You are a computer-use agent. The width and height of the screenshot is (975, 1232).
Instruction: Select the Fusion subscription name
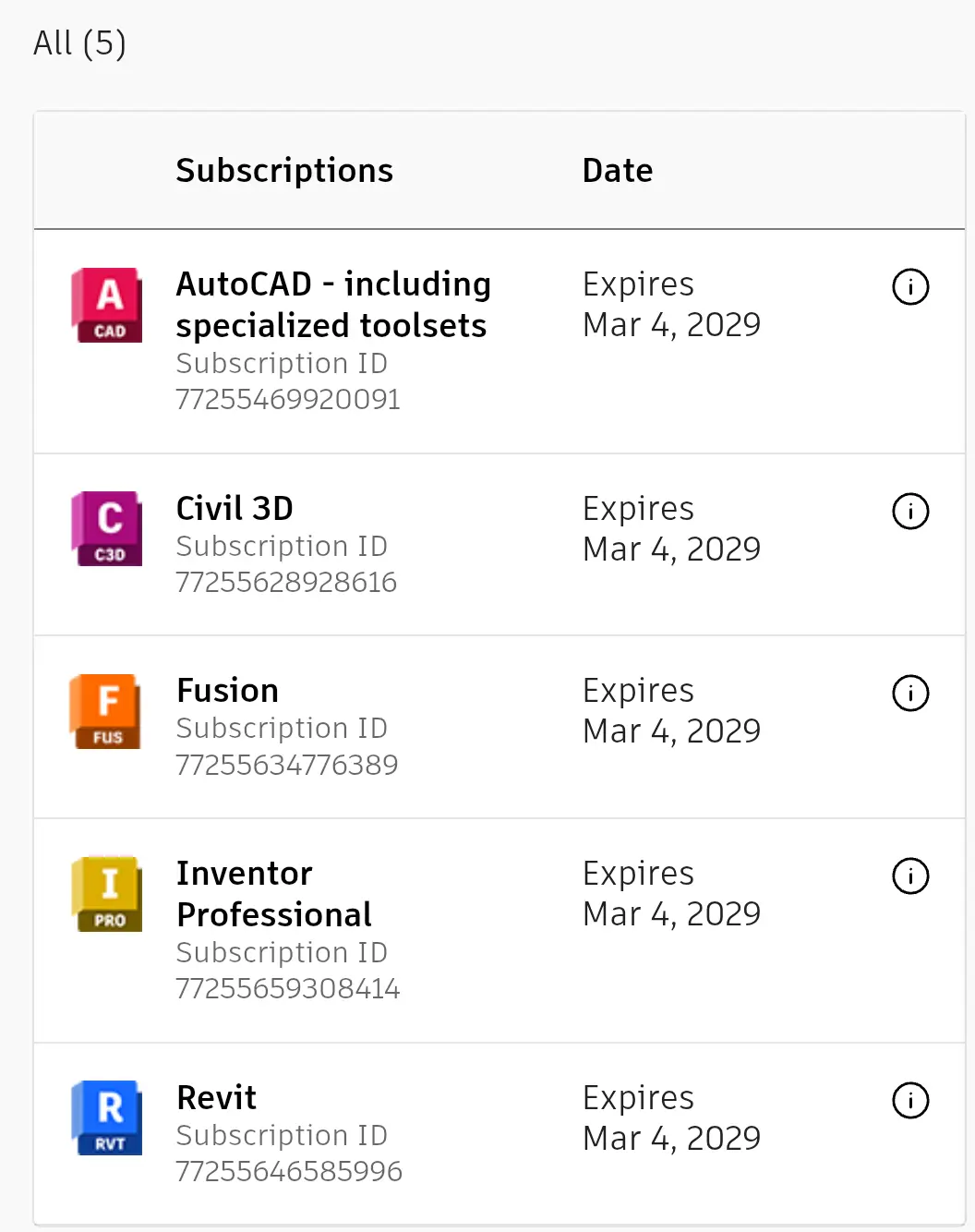pyautogui.click(x=227, y=691)
